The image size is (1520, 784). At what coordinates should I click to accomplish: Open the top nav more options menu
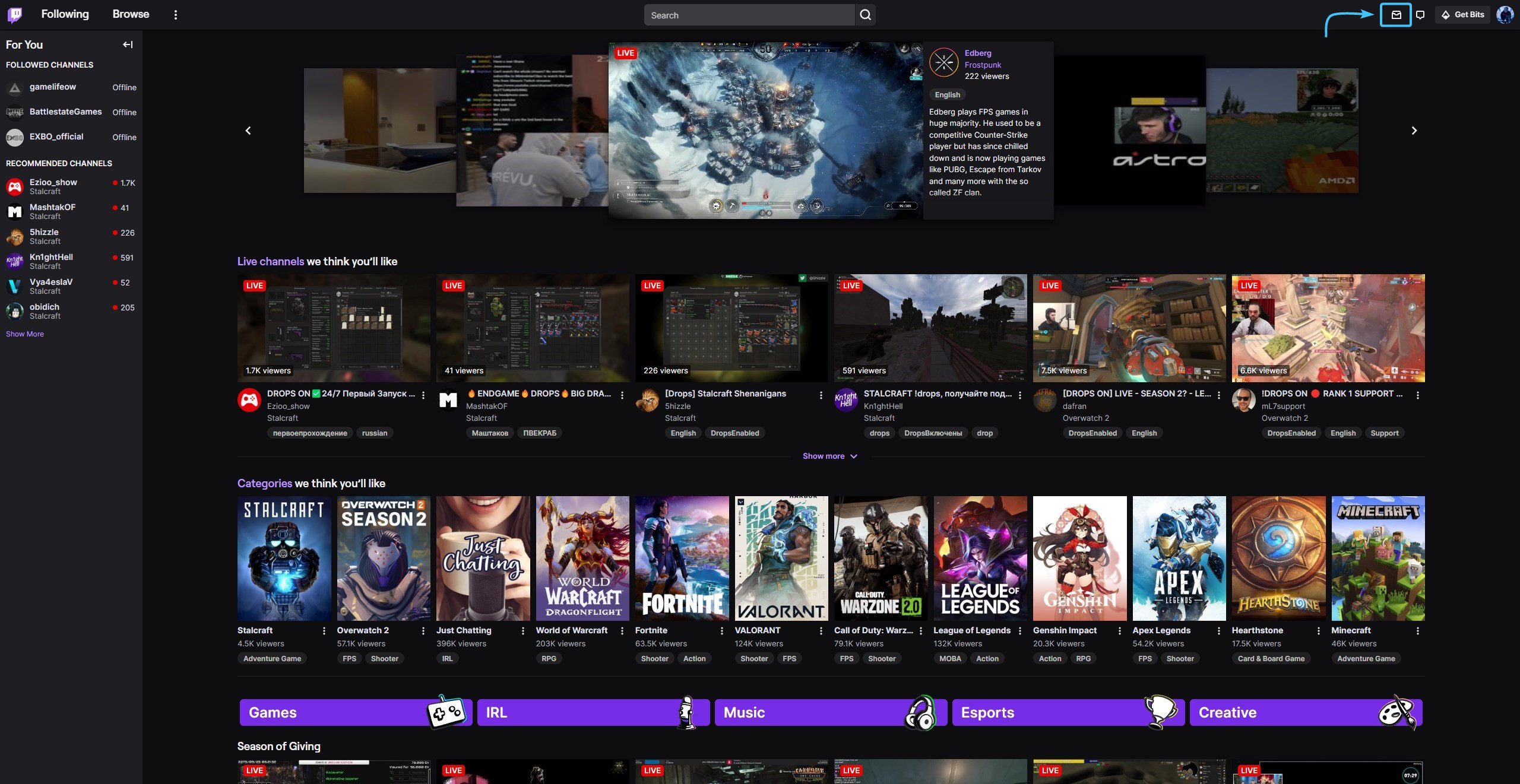tap(175, 15)
